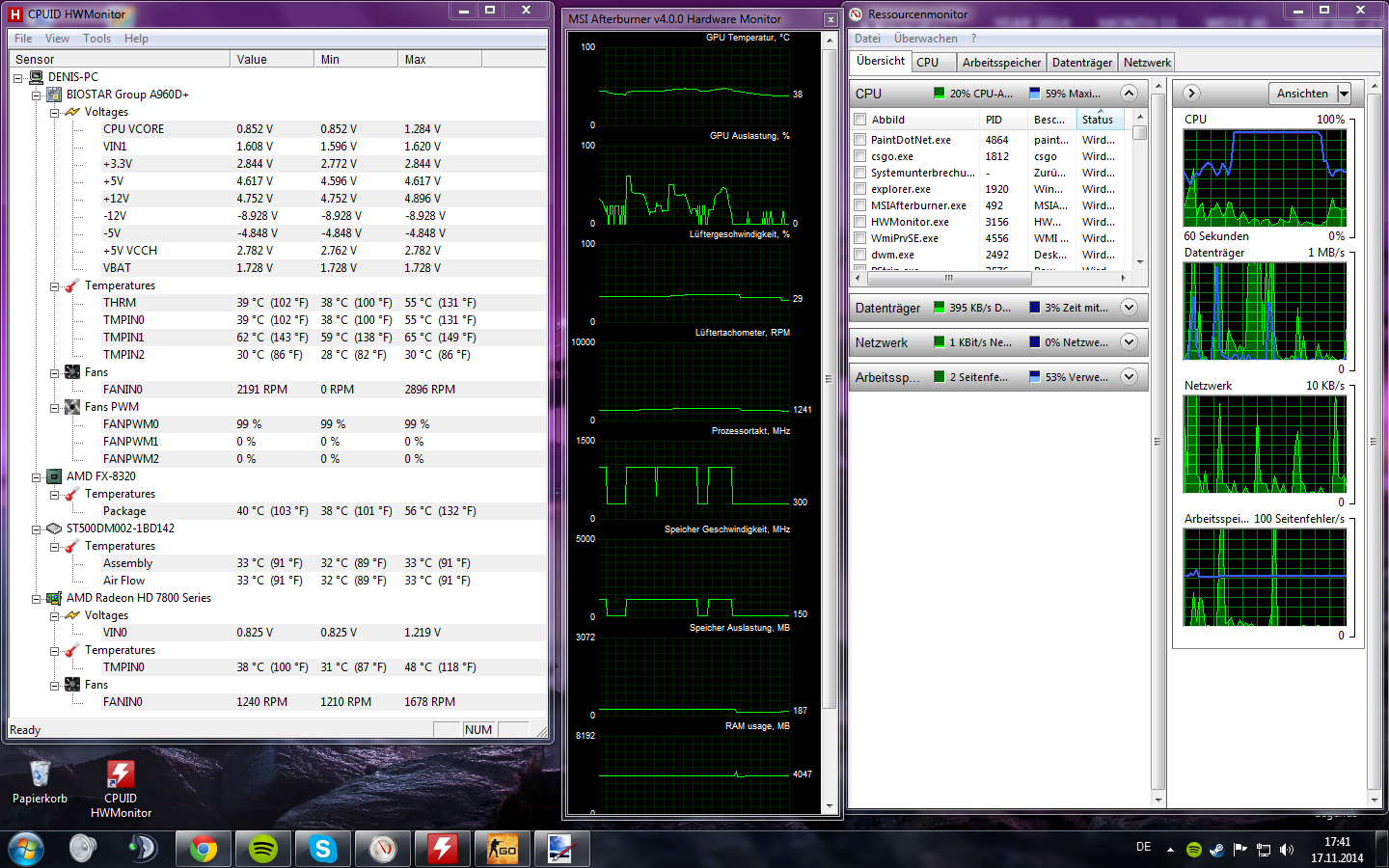Switch to the CPU tab
1389x868 pixels.
934,63
